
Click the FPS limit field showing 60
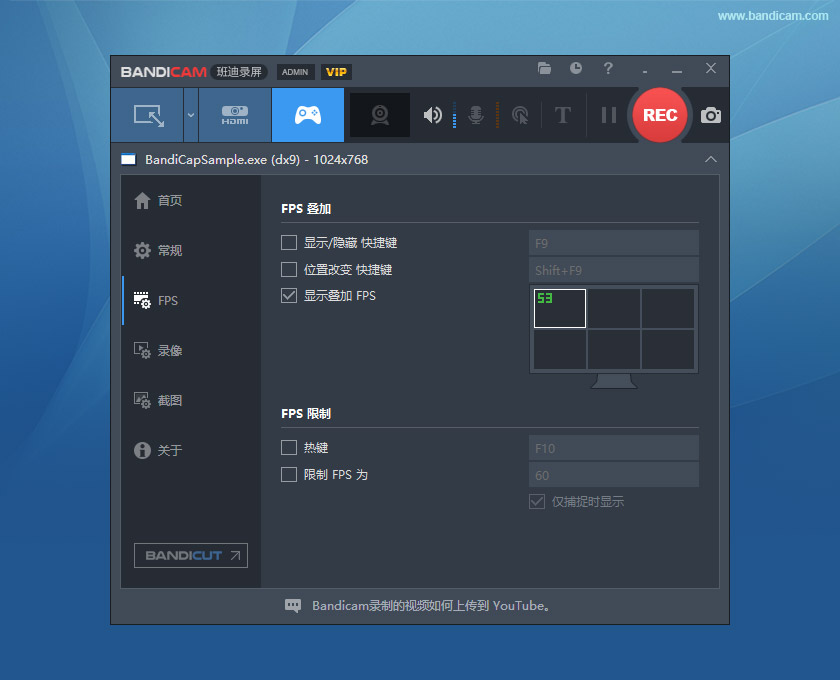click(613, 475)
